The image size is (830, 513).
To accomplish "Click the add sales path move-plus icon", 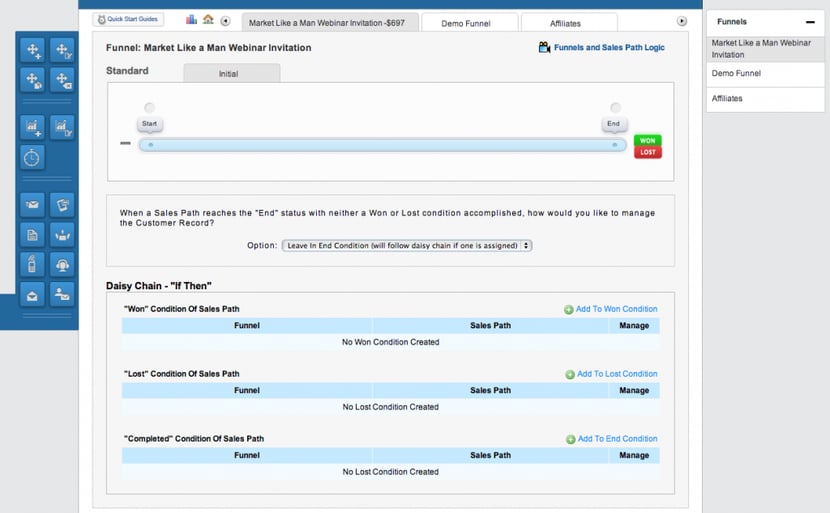I will coord(32,50).
